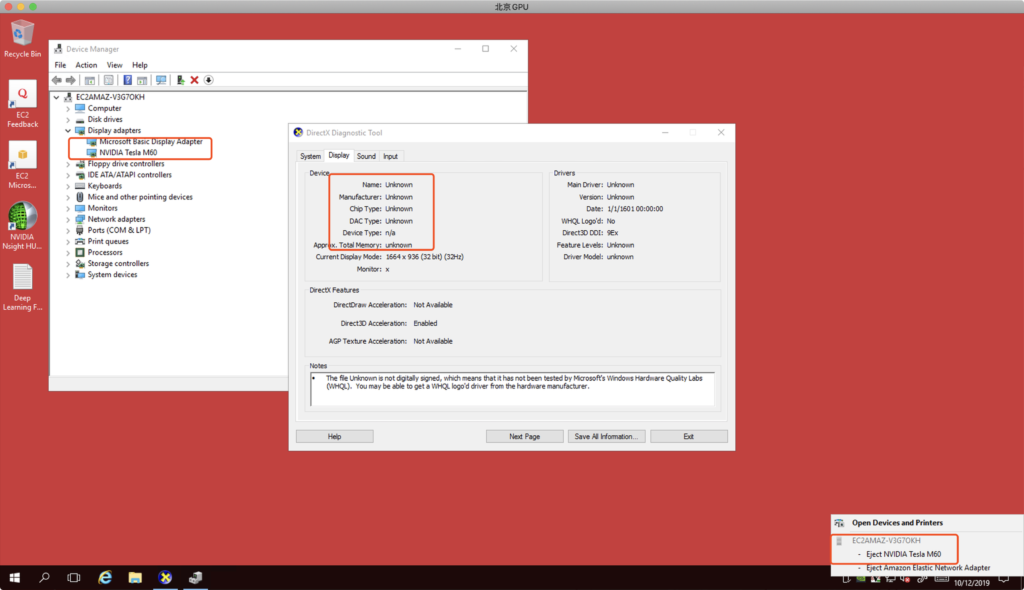Open Internet Explorer from the taskbar
The image size is (1024, 590).
coord(105,577)
